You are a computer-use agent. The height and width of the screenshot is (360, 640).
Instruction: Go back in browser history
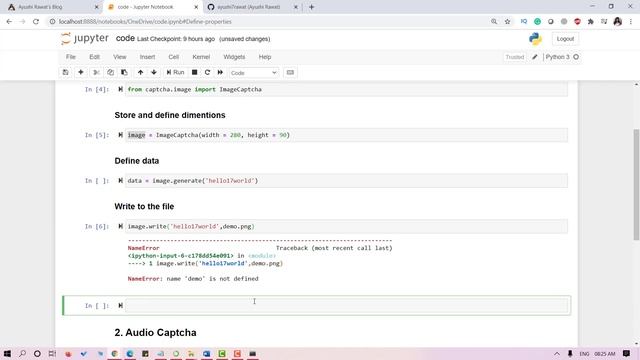[x=9, y=22]
